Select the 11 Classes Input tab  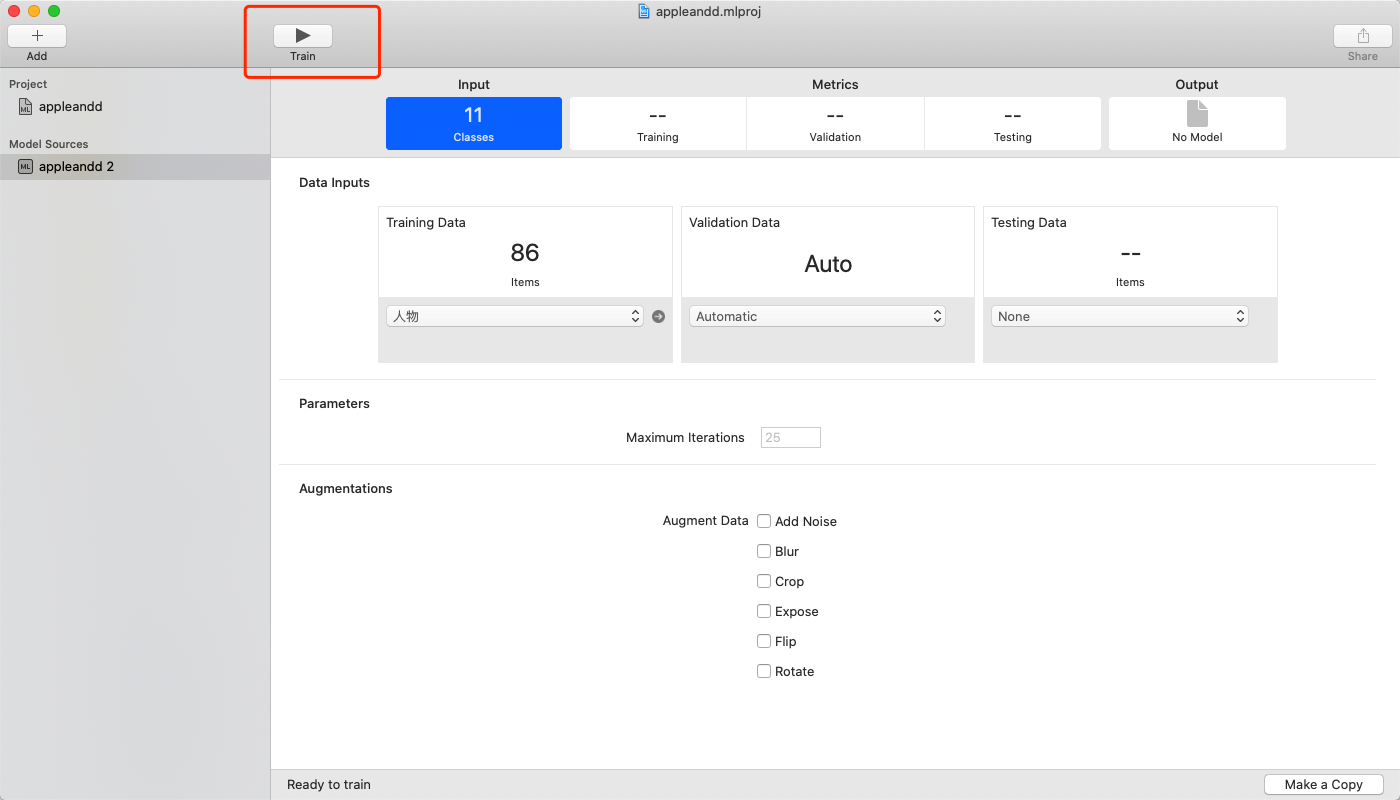(x=474, y=123)
